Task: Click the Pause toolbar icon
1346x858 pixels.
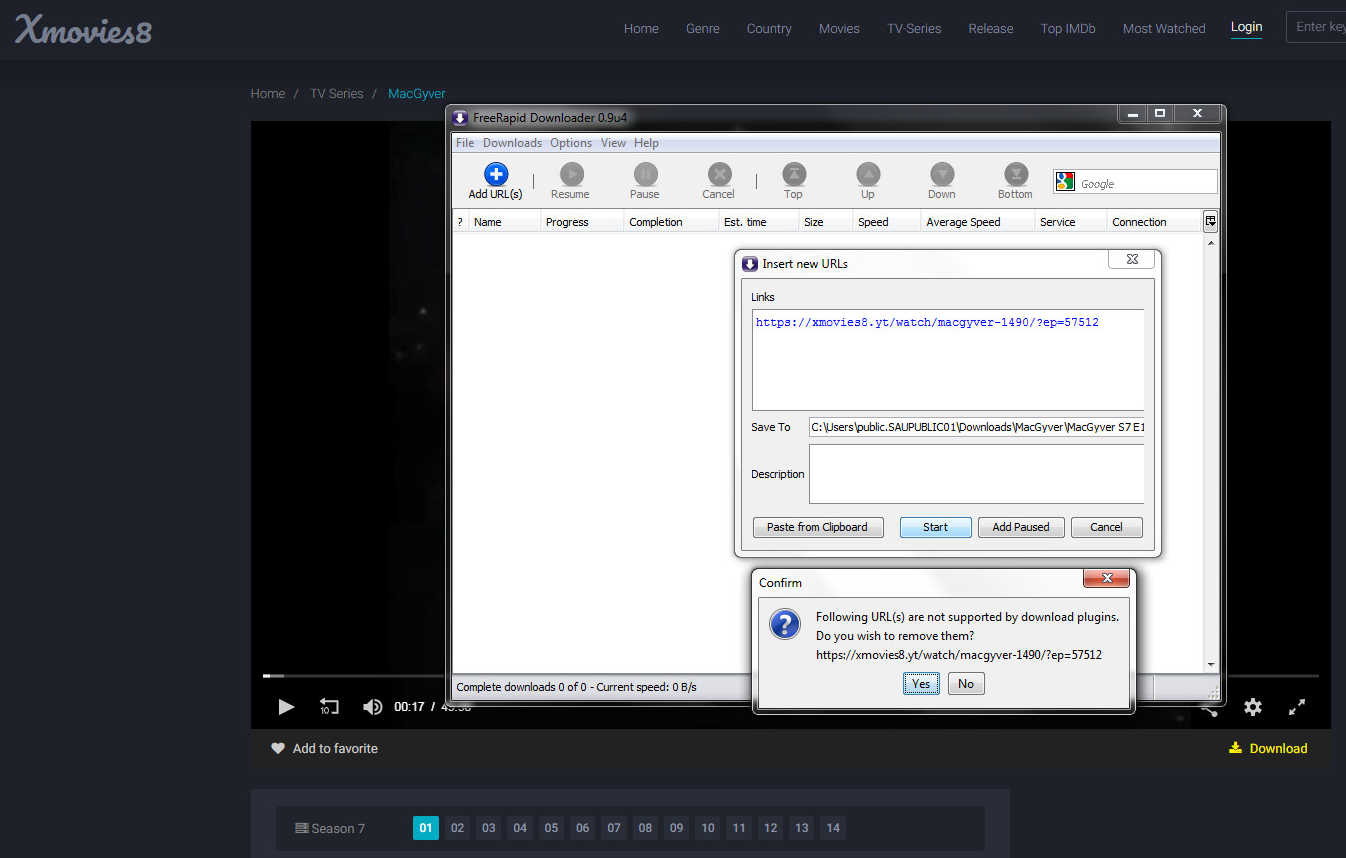Action: 645,174
